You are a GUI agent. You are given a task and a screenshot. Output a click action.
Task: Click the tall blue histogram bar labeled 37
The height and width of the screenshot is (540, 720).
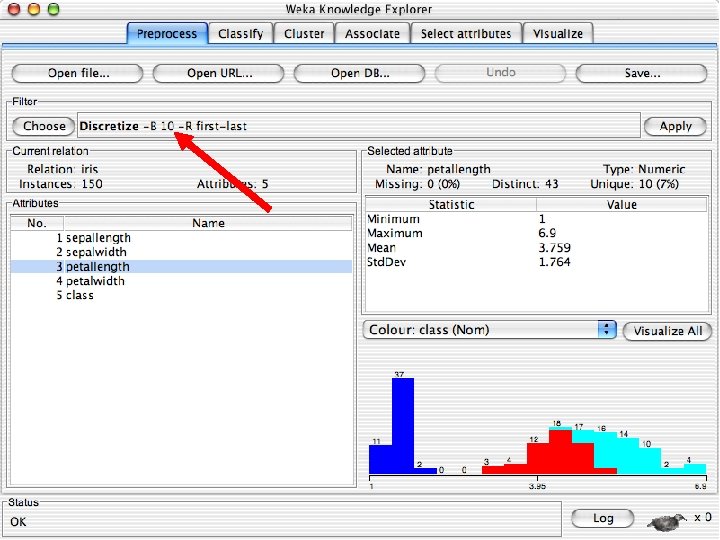coord(403,426)
